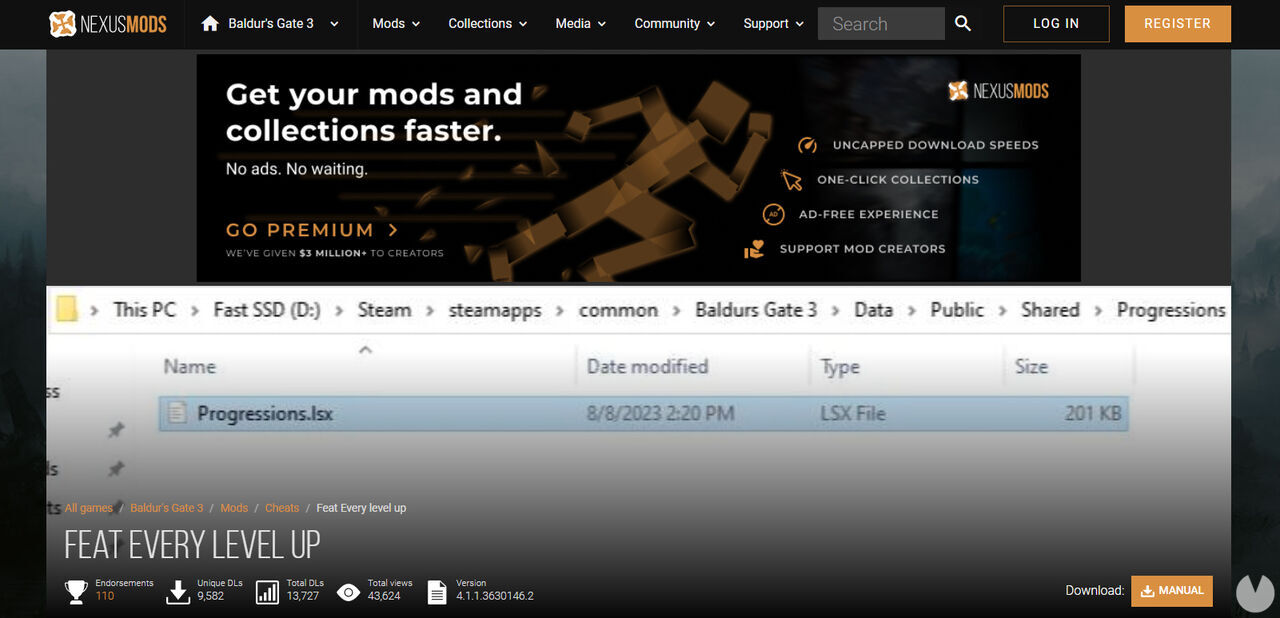The height and width of the screenshot is (618, 1280).
Task: Click the Go Premium banner link
Action: (311, 230)
